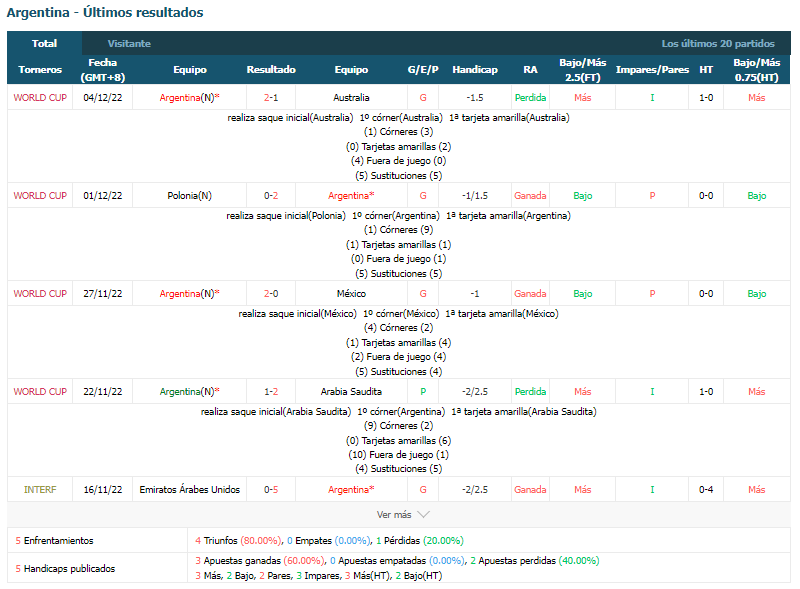Viewport: 800px width, 589px height.
Task: Select Emiratos Árabes Unidos team name
Action: 189,489
